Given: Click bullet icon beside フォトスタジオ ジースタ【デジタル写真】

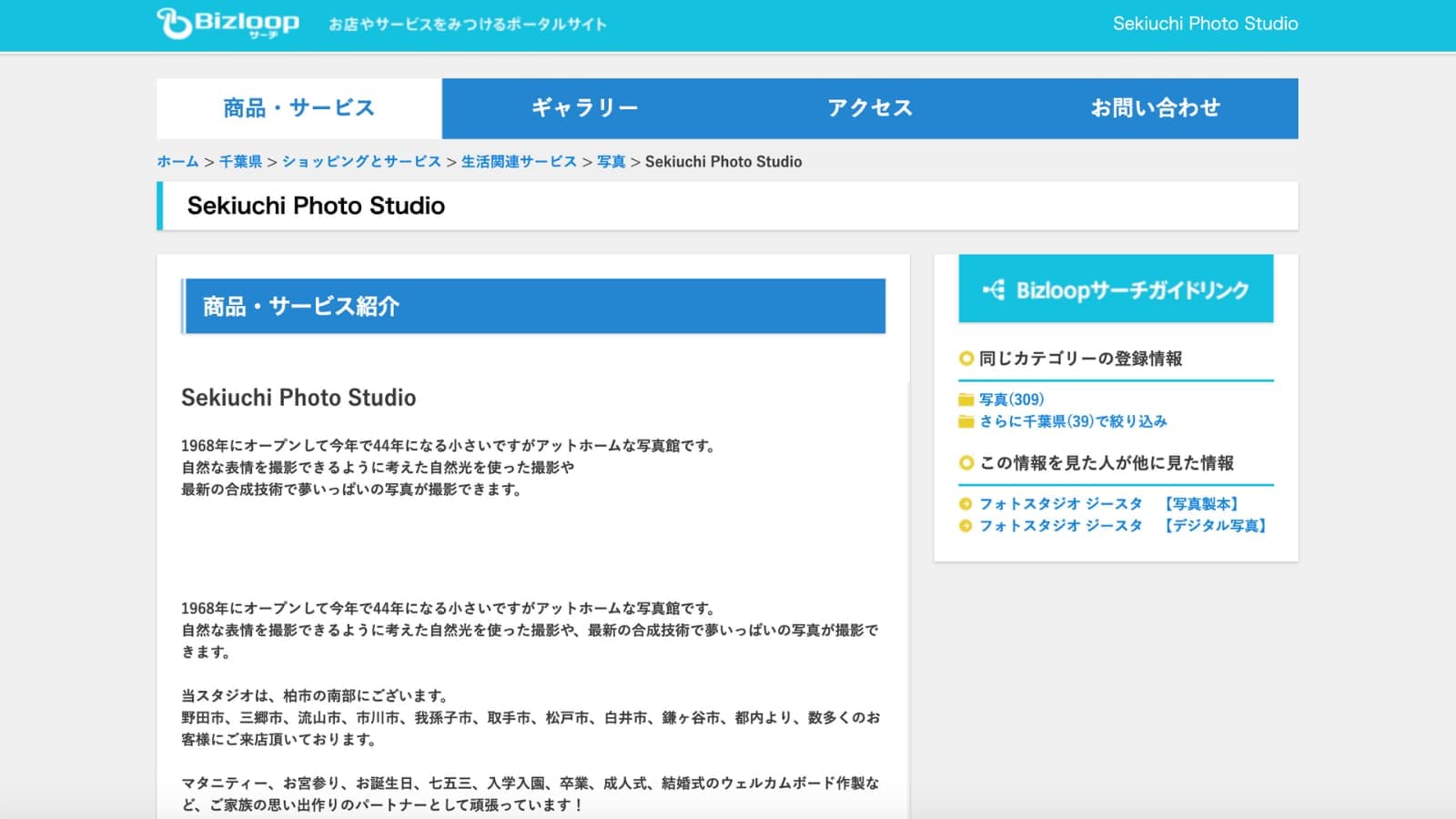Looking at the screenshot, I should 966,526.
